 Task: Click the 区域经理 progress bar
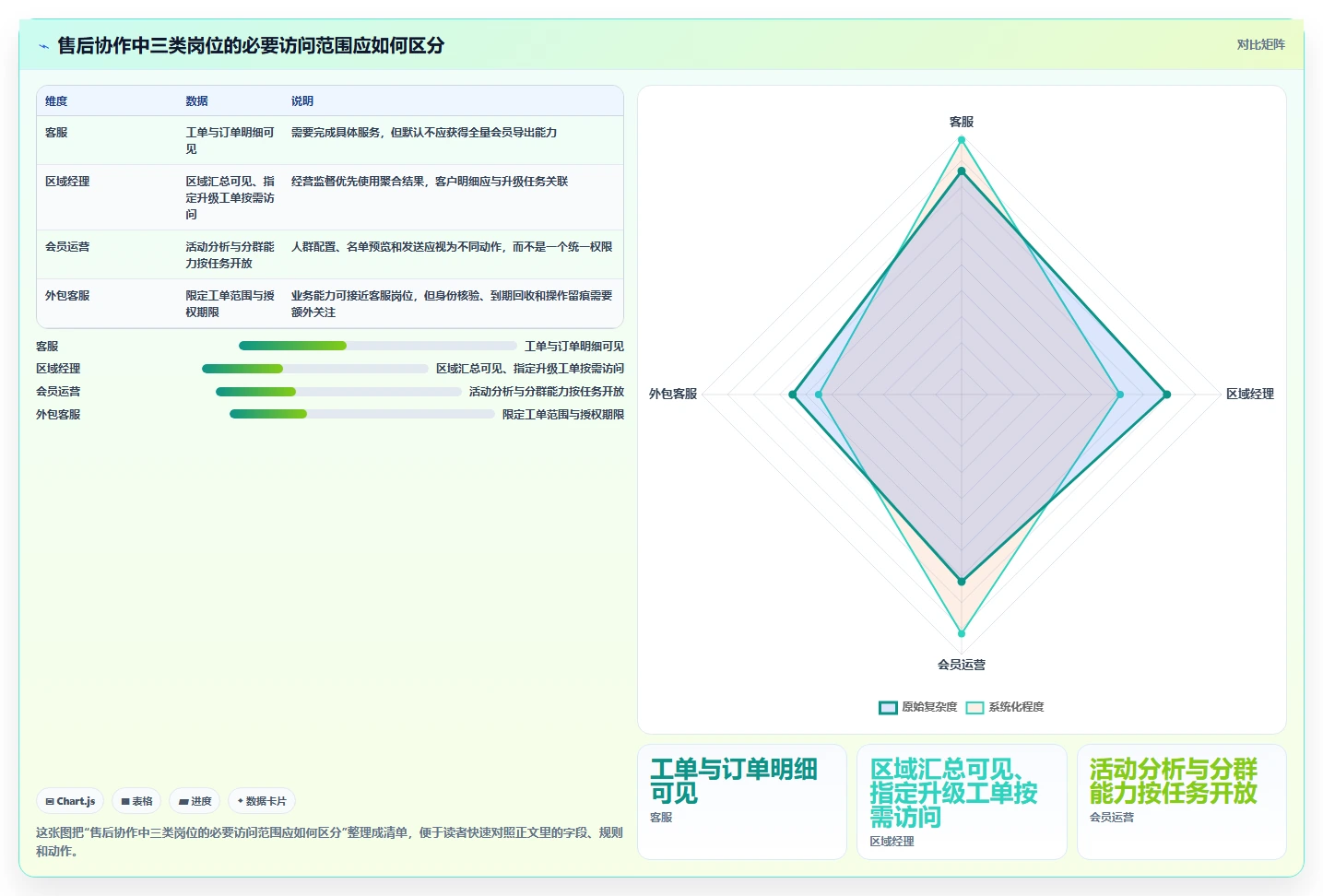point(315,369)
